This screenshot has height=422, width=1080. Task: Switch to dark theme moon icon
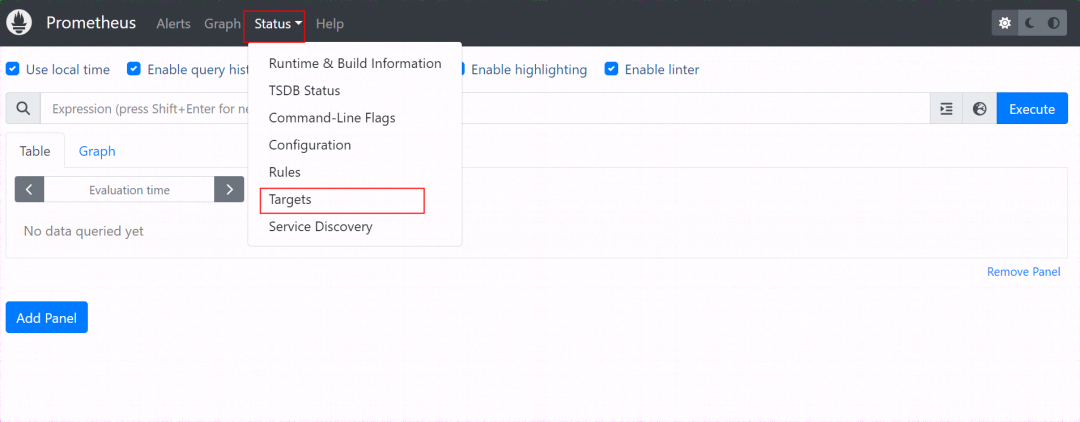(x=1030, y=23)
